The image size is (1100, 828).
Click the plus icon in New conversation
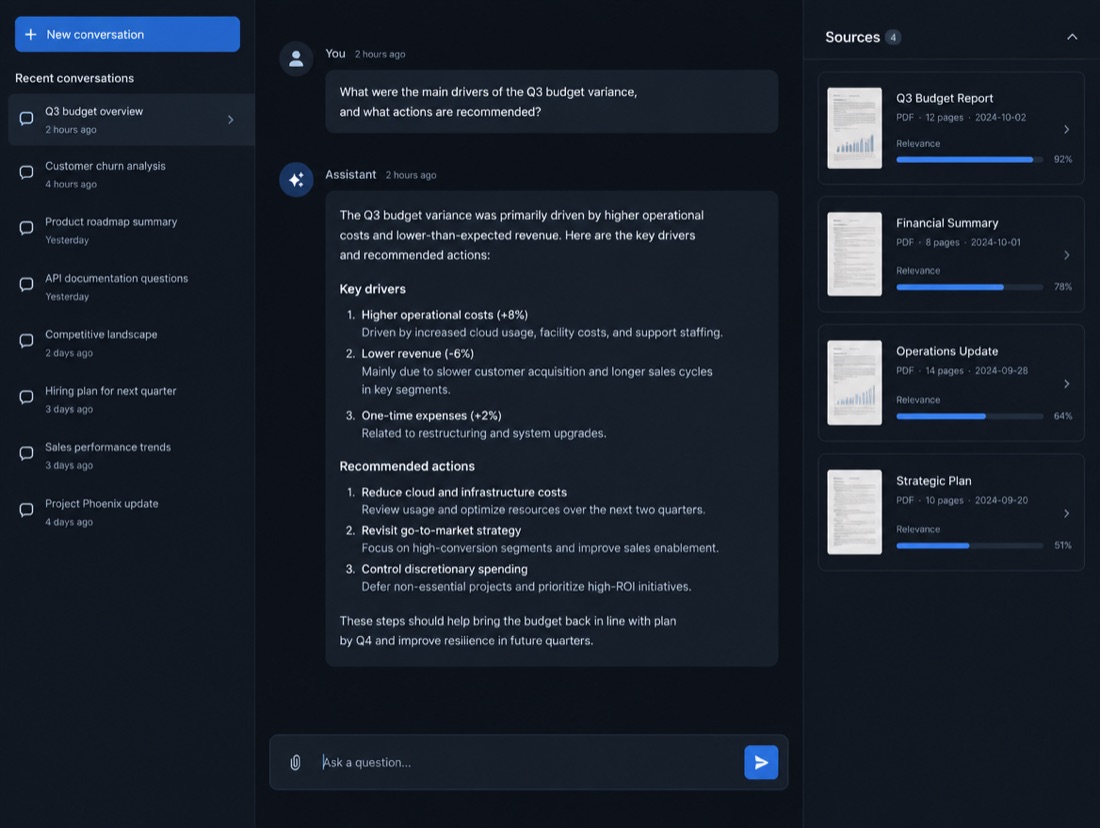pyautogui.click(x=31, y=34)
